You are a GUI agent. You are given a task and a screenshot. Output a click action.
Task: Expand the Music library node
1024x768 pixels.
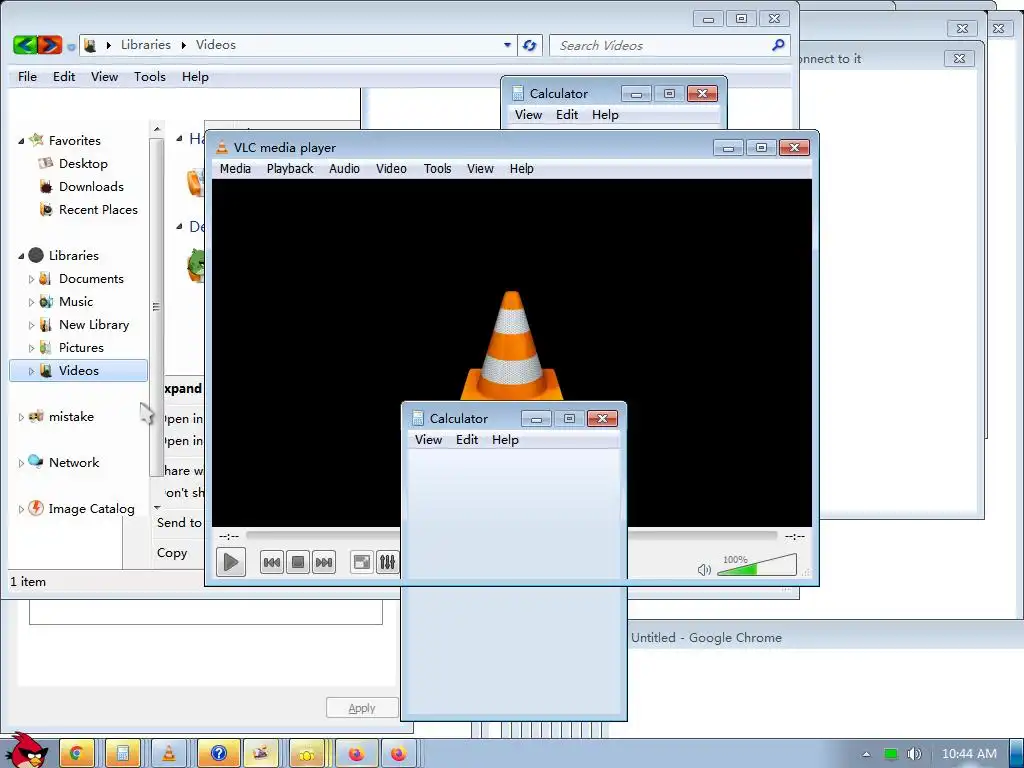(x=31, y=302)
